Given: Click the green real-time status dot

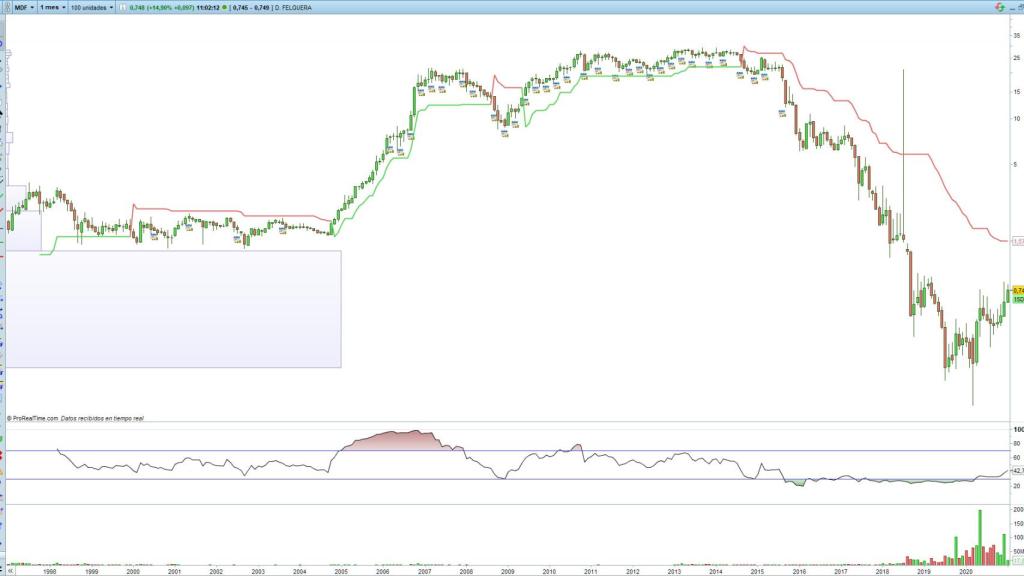Looking at the screenshot, I should point(225,6).
